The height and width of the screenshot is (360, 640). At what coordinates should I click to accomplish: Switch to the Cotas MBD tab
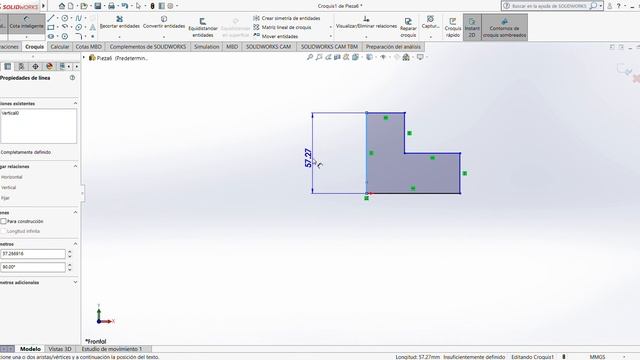[x=89, y=47]
